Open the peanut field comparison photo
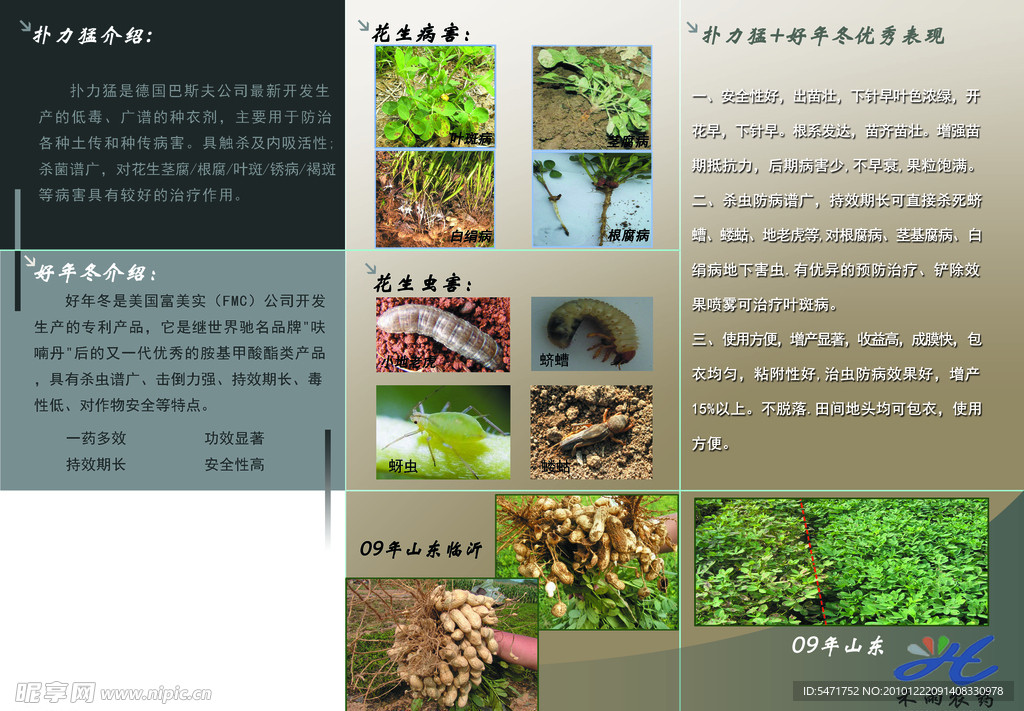This screenshot has width=1024, height=711. [841, 561]
